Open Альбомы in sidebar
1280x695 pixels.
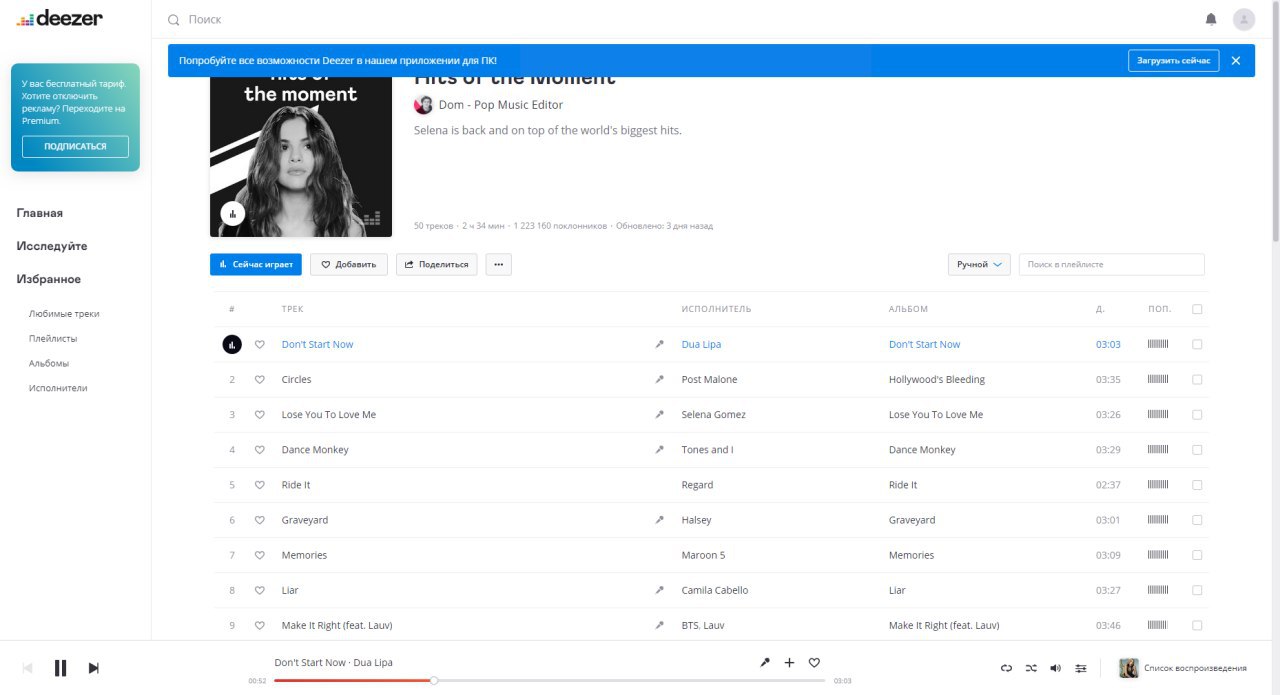coord(49,364)
